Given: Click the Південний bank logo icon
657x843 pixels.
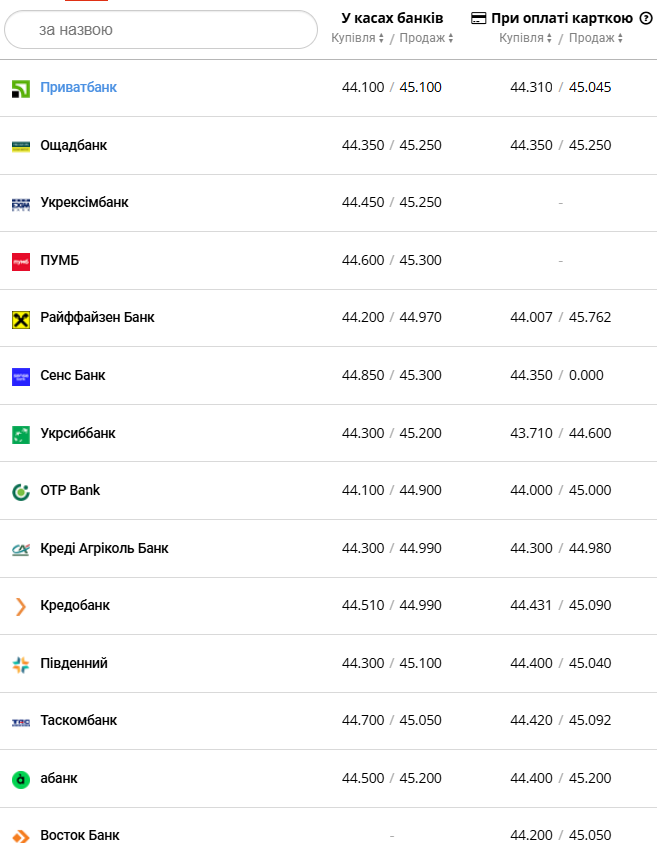Looking at the screenshot, I should point(21,665).
